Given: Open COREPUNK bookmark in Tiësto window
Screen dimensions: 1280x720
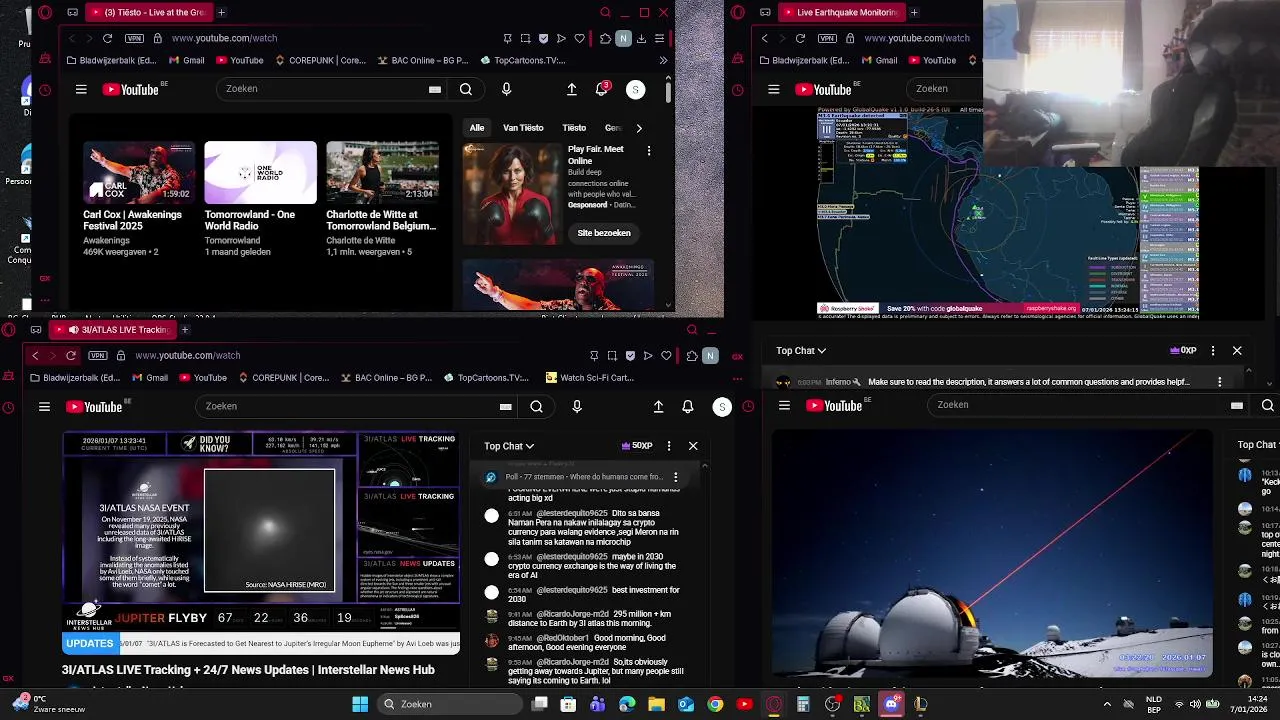Looking at the screenshot, I should 320,60.
